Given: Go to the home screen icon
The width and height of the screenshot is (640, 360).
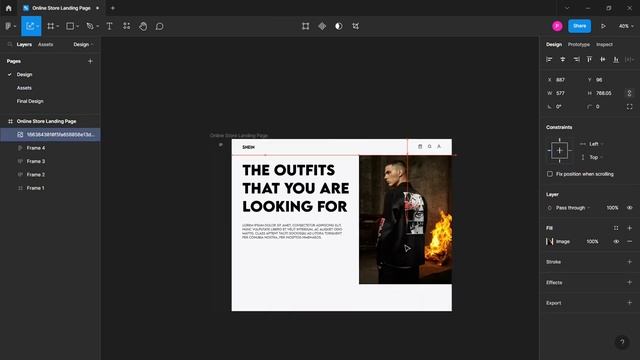Looking at the screenshot, I should click(9, 8).
